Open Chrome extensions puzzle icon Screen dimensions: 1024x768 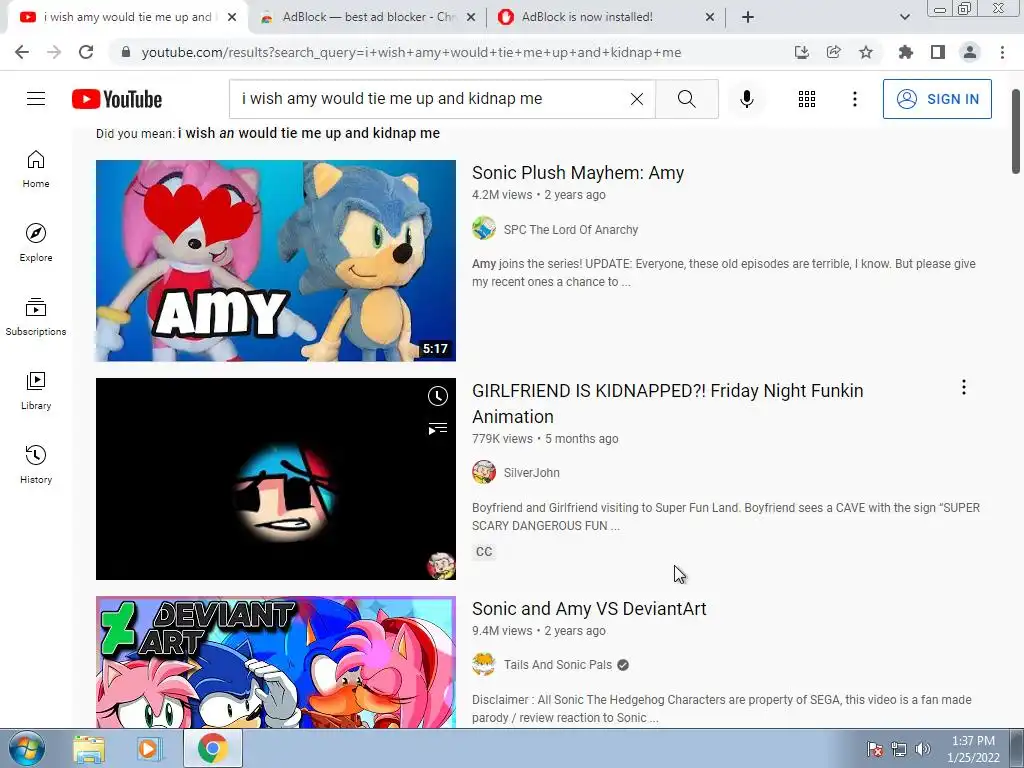click(905, 52)
